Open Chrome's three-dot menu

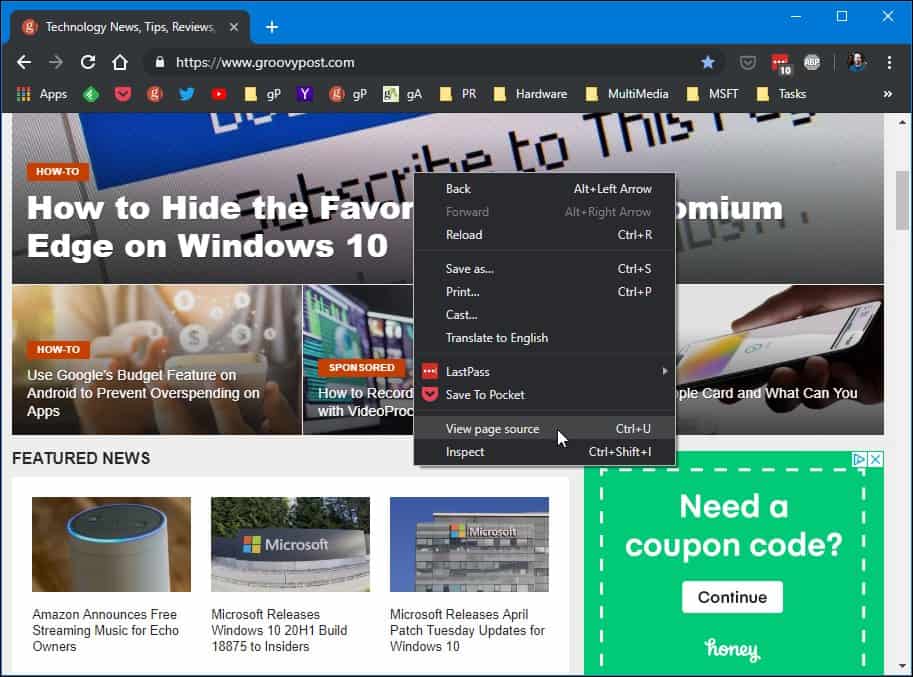tap(889, 62)
